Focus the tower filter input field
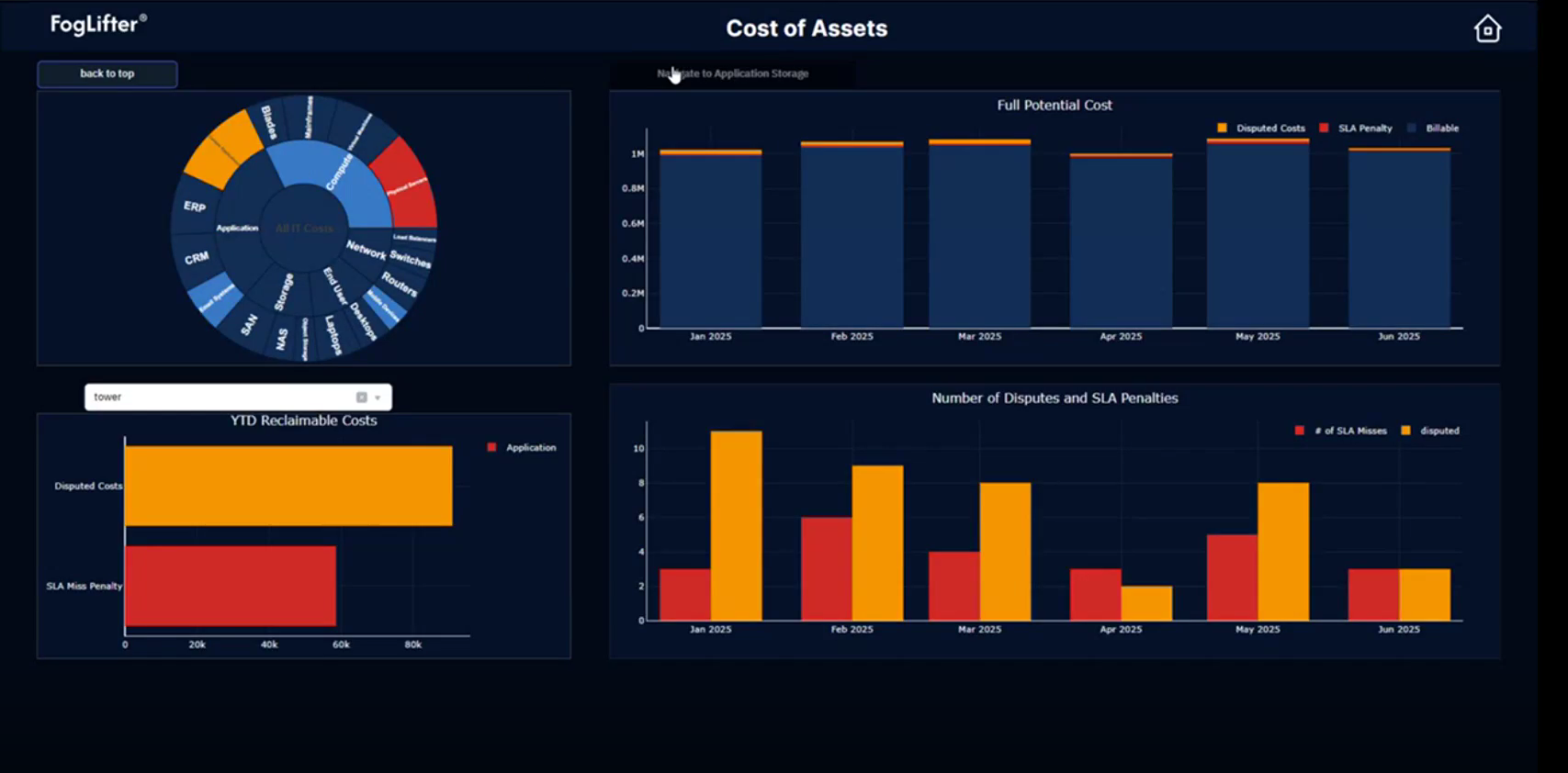The width and height of the screenshot is (1568, 773). pyautogui.click(x=238, y=398)
